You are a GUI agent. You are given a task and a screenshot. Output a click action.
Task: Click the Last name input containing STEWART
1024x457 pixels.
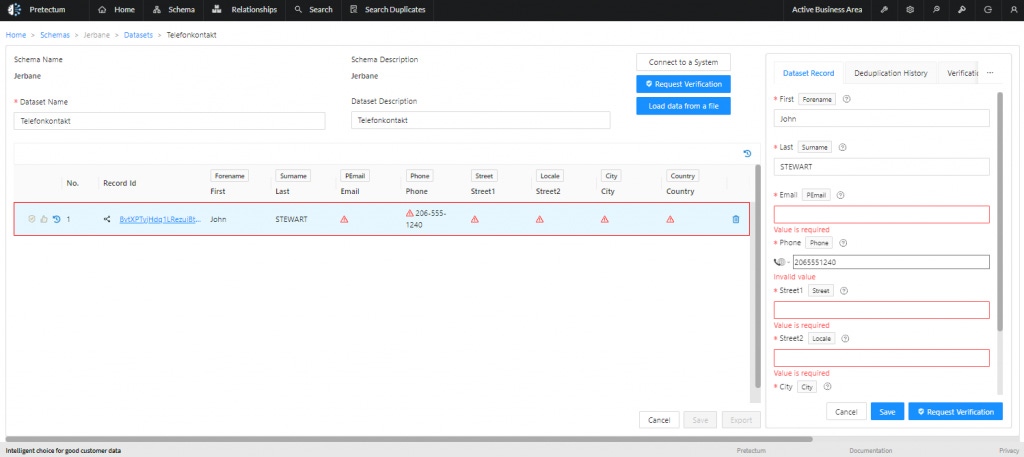(882, 166)
